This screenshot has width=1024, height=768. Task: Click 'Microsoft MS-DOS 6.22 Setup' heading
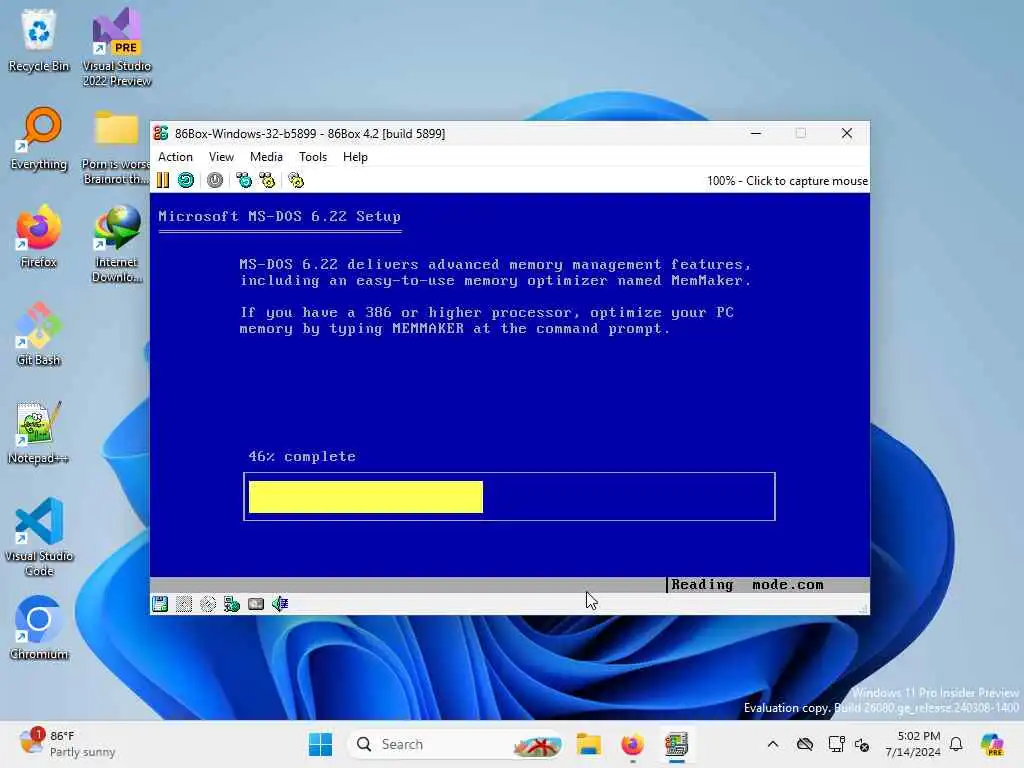tap(280, 216)
